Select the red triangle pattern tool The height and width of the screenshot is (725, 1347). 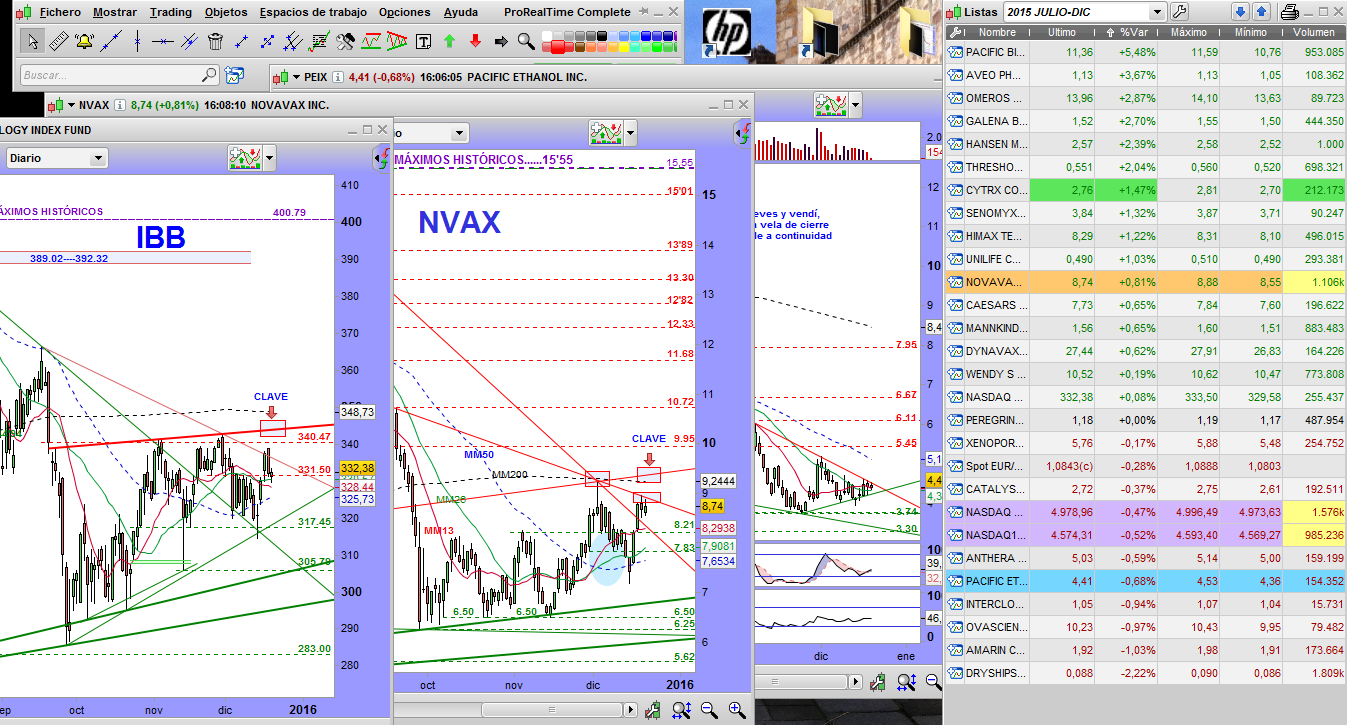pos(397,41)
